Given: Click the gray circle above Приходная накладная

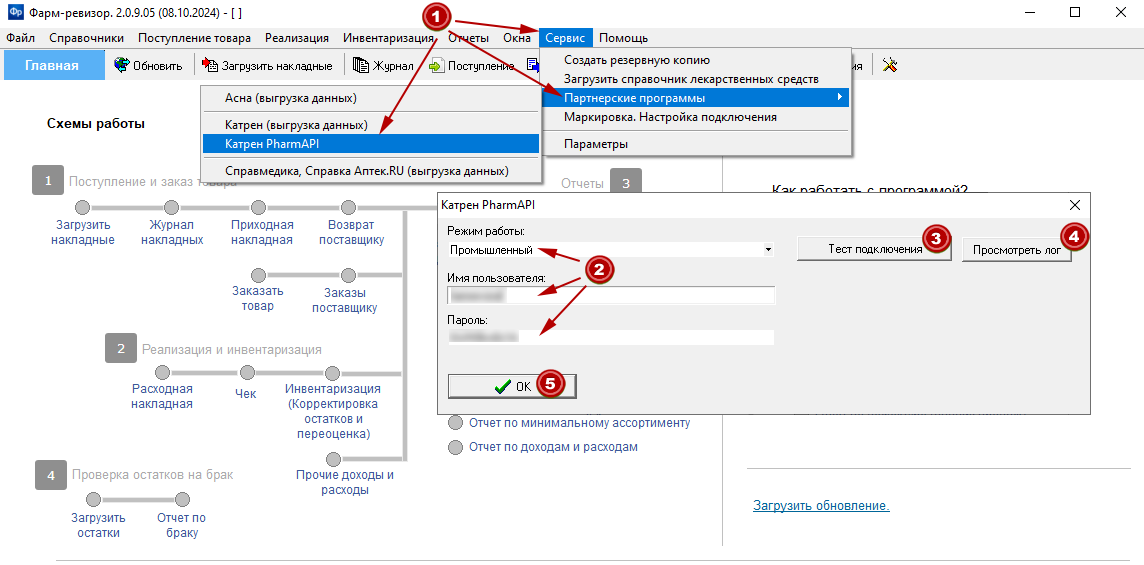Looking at the screenshot, I should coord(258,207).
